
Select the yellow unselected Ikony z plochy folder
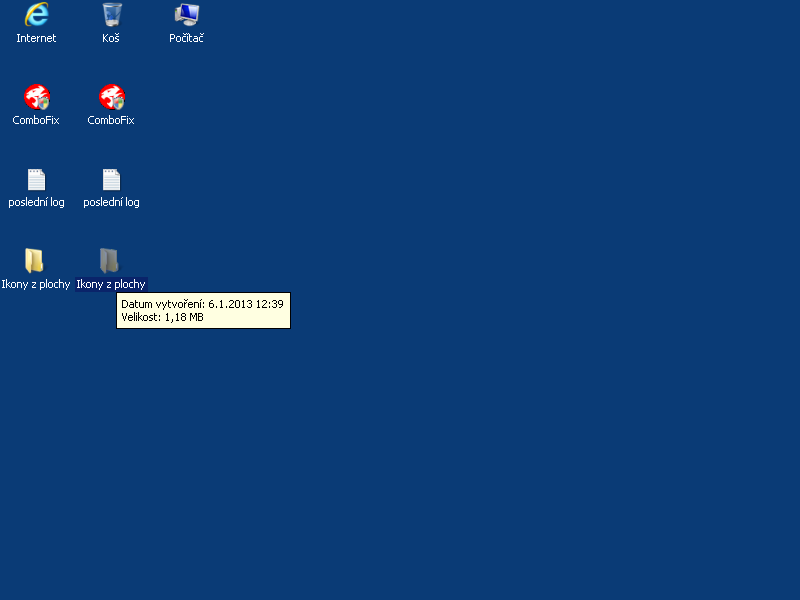[x=35, y=261]
